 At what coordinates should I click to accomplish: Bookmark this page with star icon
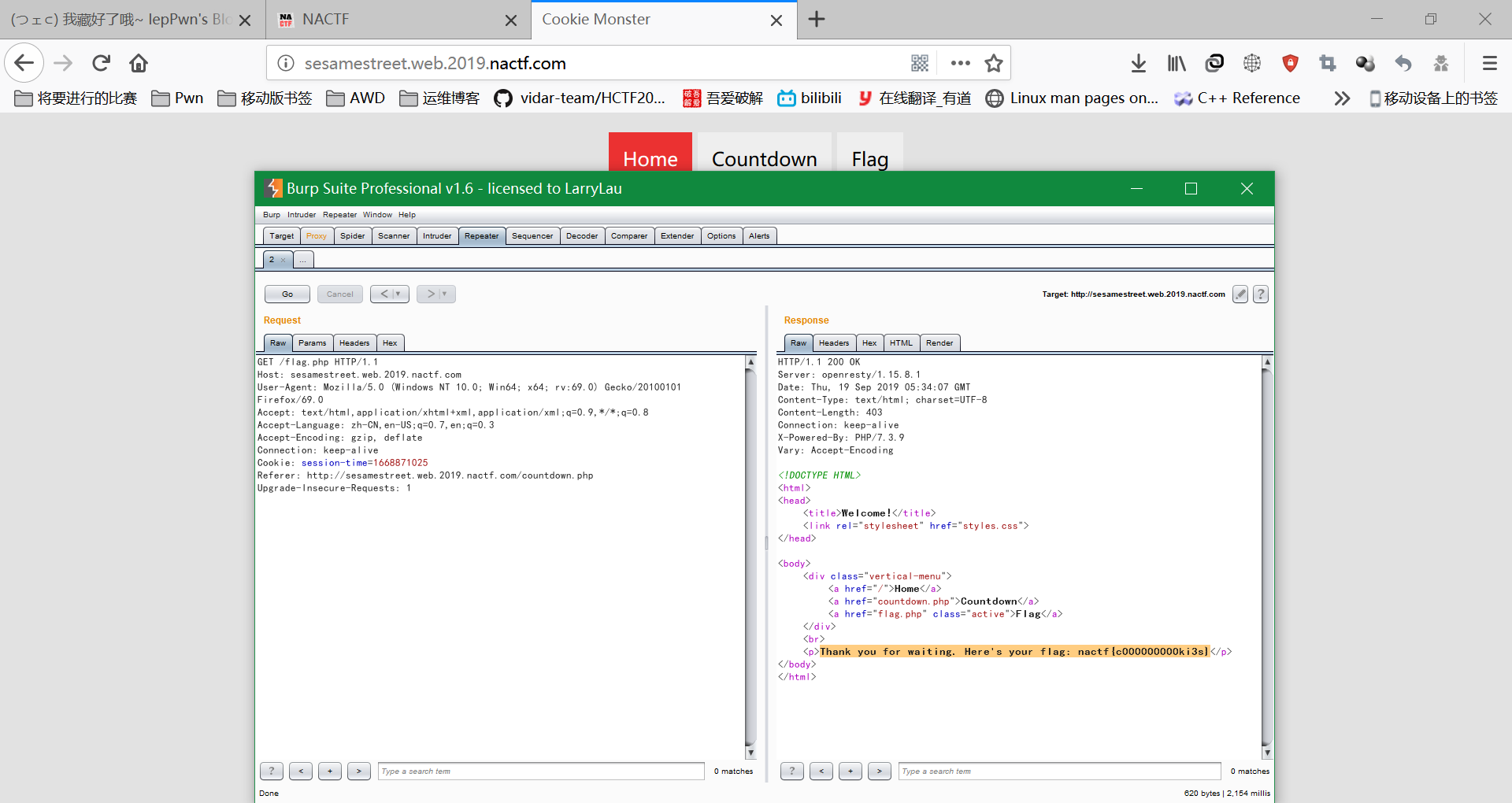[994, 63]
